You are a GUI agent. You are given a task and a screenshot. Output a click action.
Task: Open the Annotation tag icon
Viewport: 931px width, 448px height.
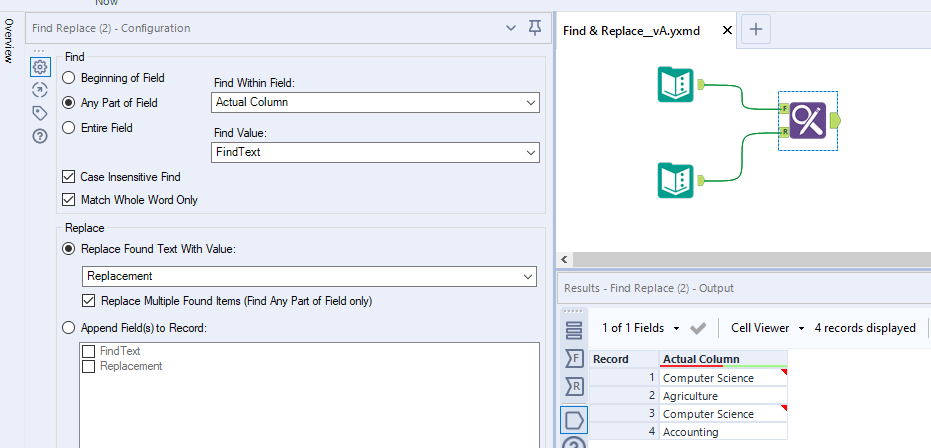coord(40,113)
